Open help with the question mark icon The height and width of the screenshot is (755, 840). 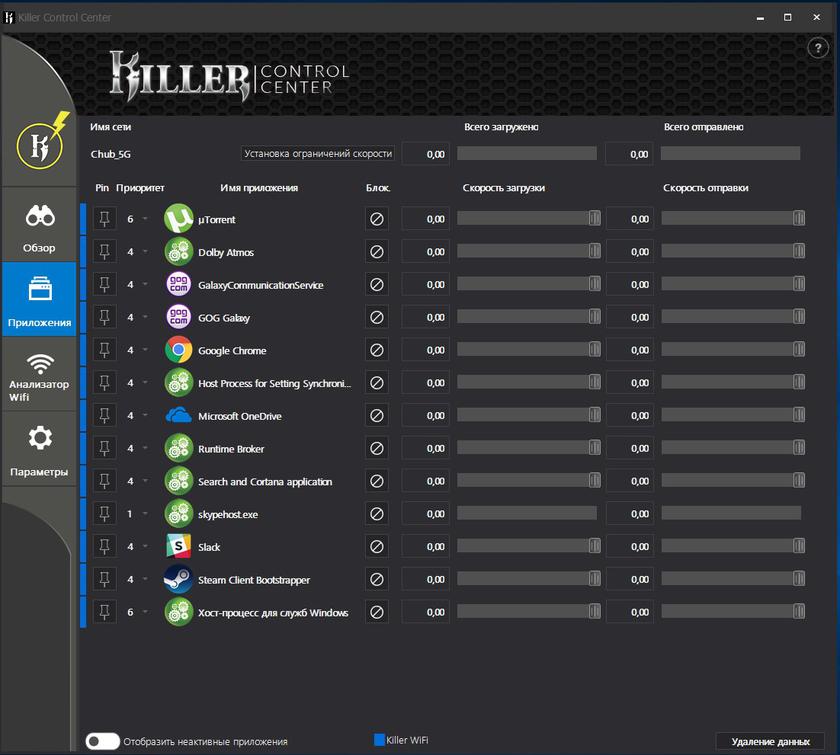tap(815, 48)
